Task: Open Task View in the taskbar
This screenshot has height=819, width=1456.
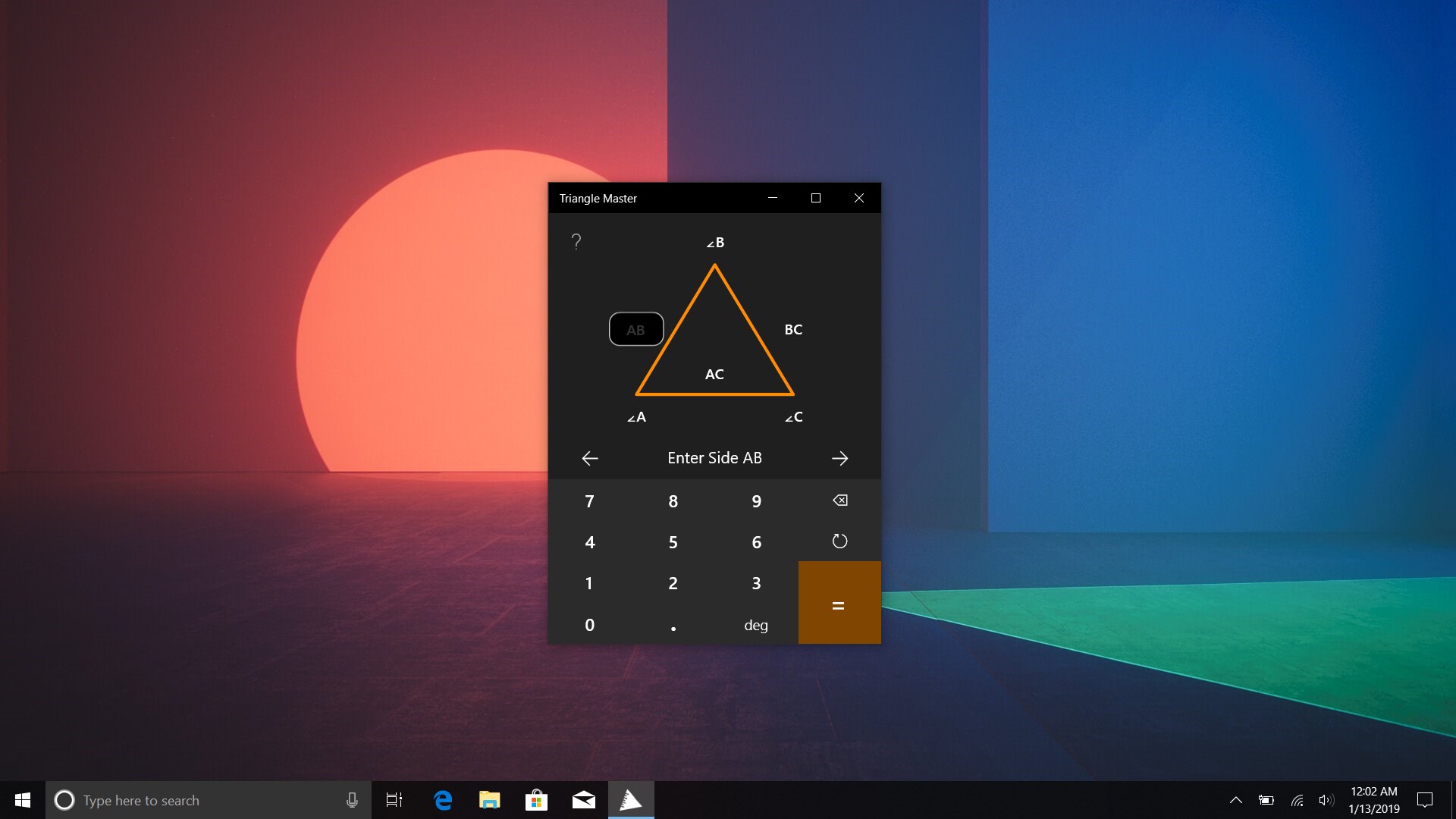Action: (394, 800)
